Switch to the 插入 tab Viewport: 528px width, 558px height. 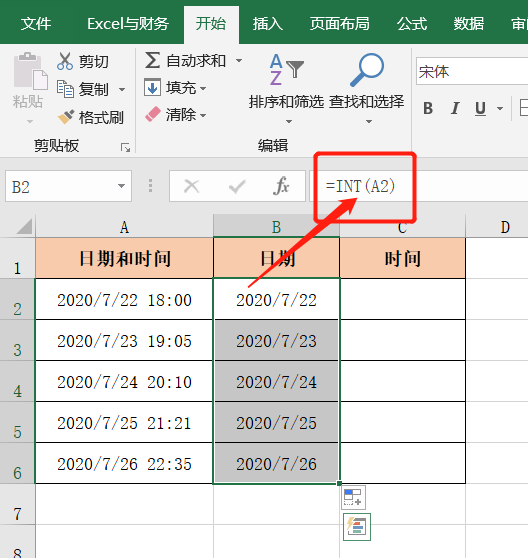pyautogui.click(x=268, y=24)
